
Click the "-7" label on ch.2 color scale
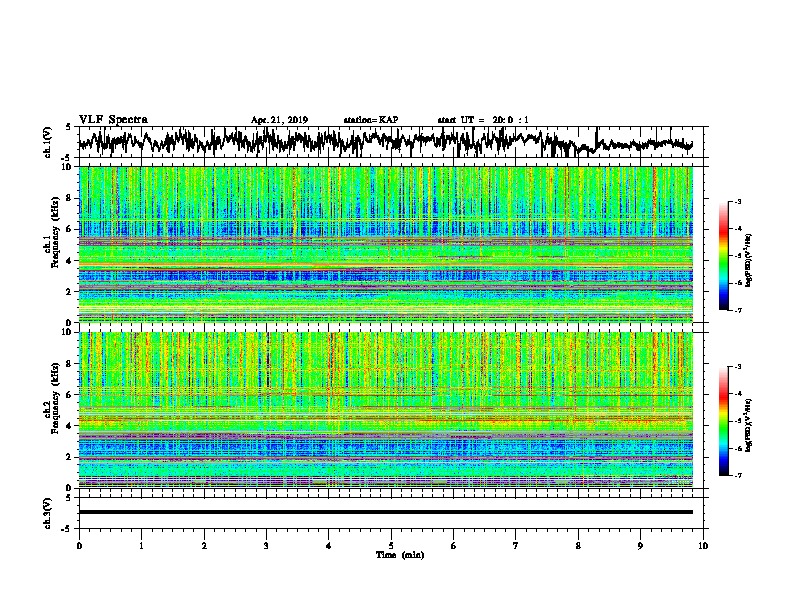tap(738, 476)
